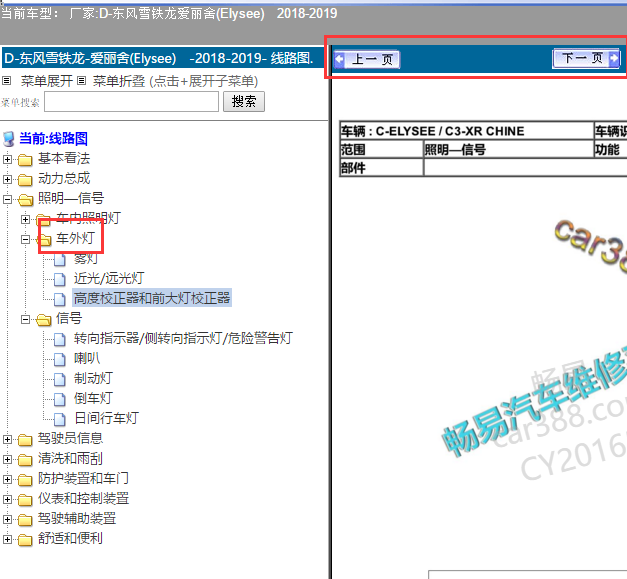627x579 pixels.
Task: Click the 驾驶辅助装置 folder icon
Action: click(25, 519)
